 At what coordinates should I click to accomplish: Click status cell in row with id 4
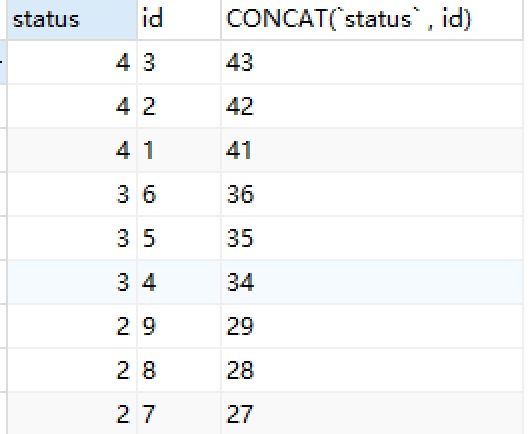[x=72, y=282]
